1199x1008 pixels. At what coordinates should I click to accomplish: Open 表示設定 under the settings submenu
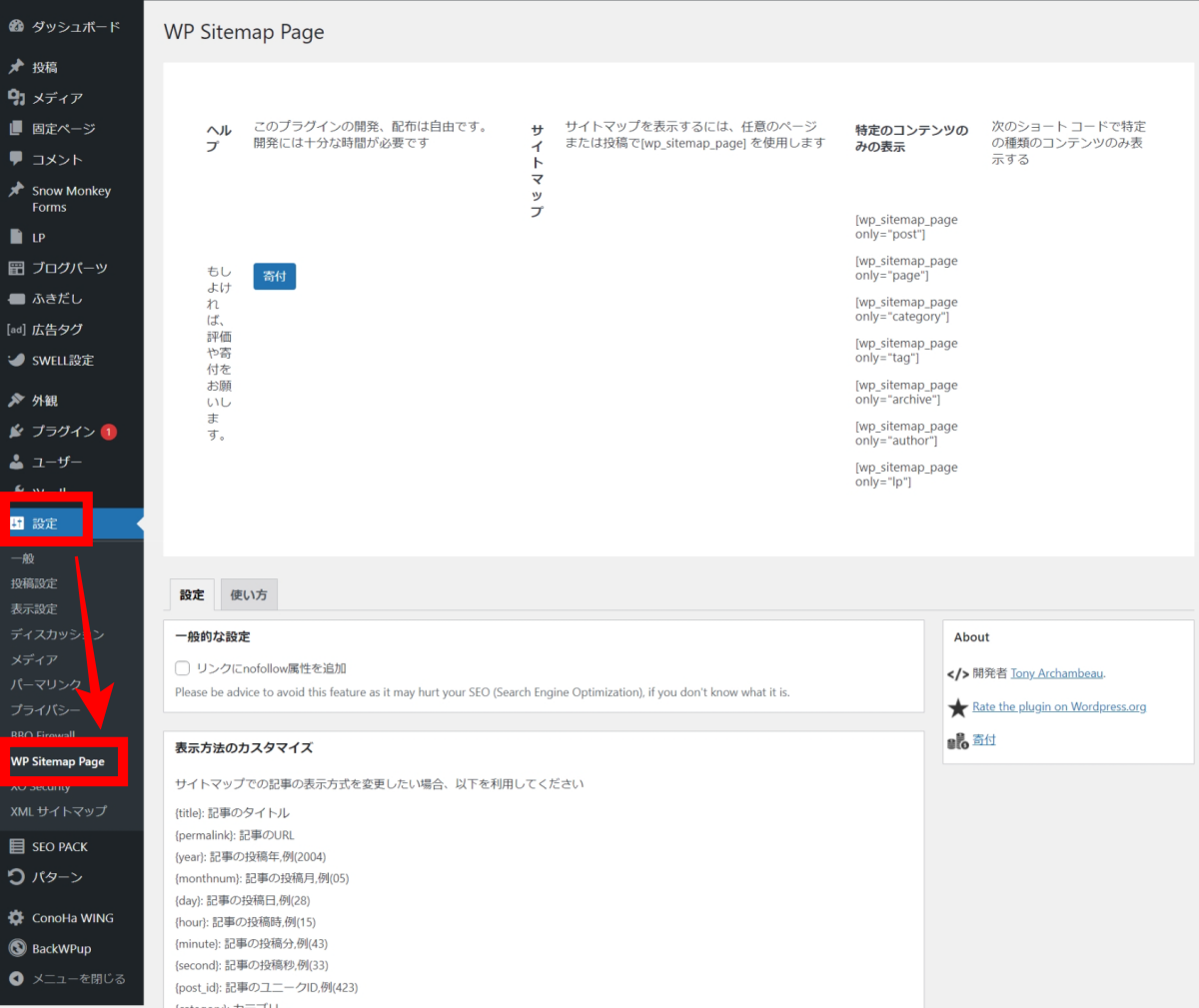click(33, 608)
